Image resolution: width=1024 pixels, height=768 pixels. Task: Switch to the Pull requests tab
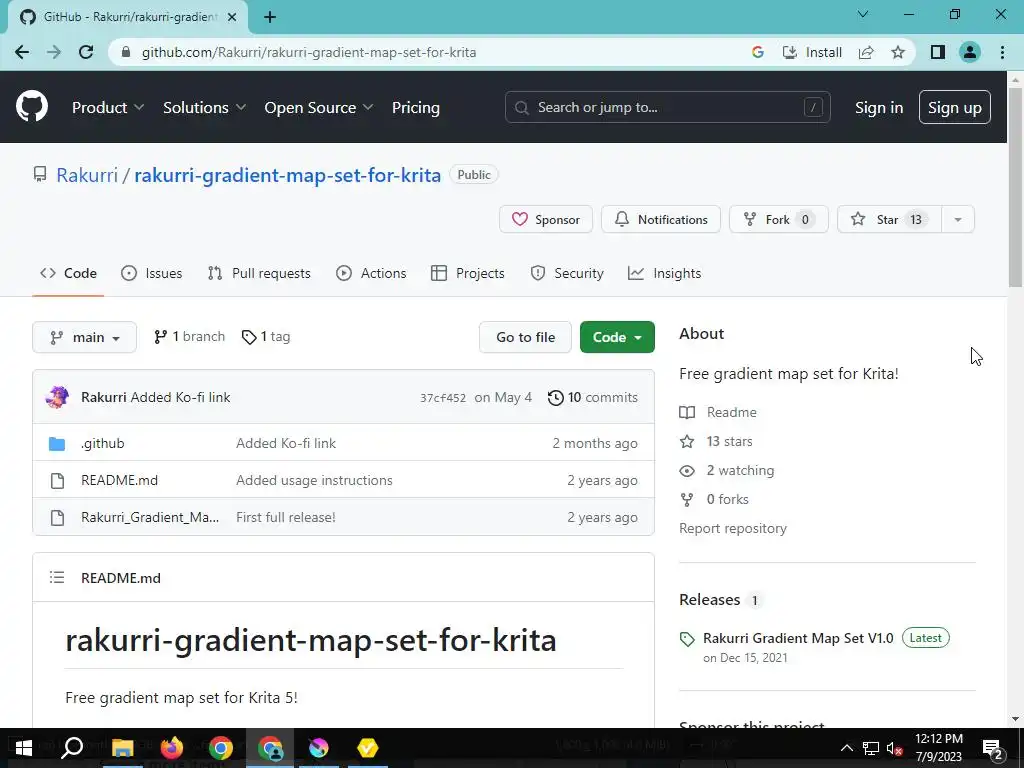pyautogui.click(x=259, y=273)
